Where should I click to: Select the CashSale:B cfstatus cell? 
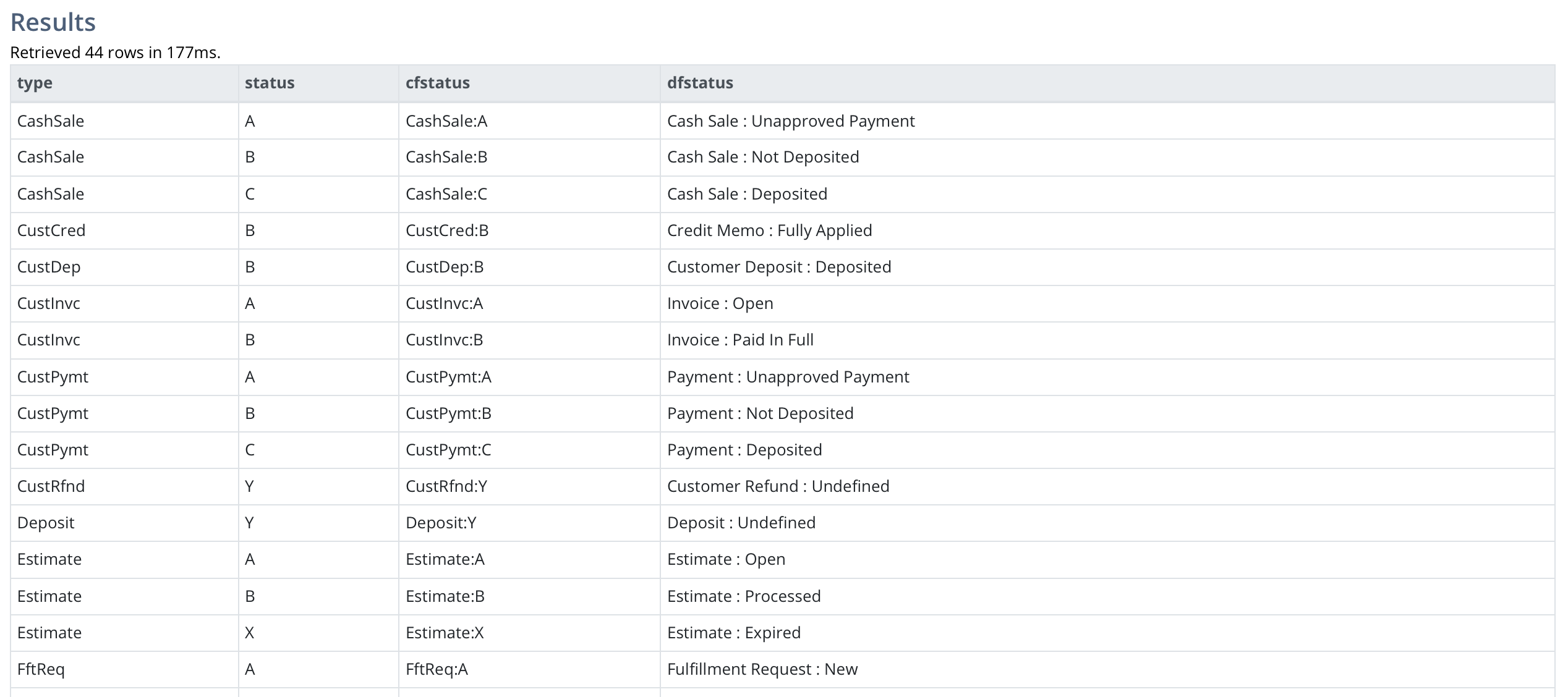tap(529, 158)
